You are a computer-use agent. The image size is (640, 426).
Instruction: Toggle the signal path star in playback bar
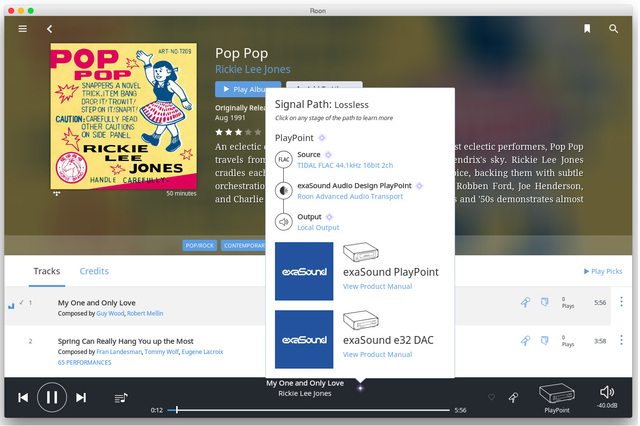point(360,388)
